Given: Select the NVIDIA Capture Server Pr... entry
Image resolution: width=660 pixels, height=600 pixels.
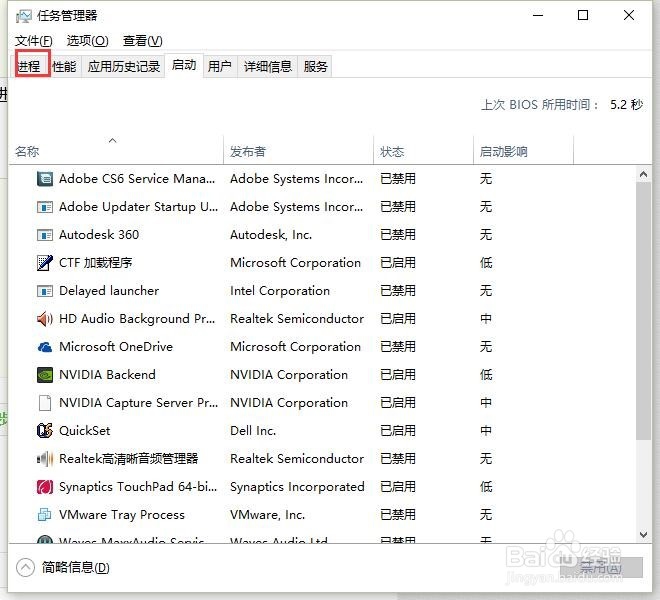Looking at the screenshot, I should click(x=138, y=403).
